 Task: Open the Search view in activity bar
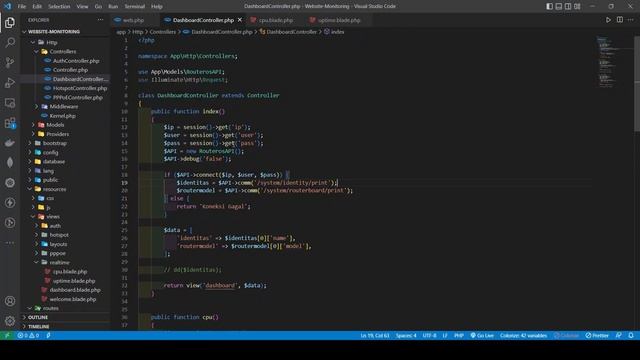(10, 42)
